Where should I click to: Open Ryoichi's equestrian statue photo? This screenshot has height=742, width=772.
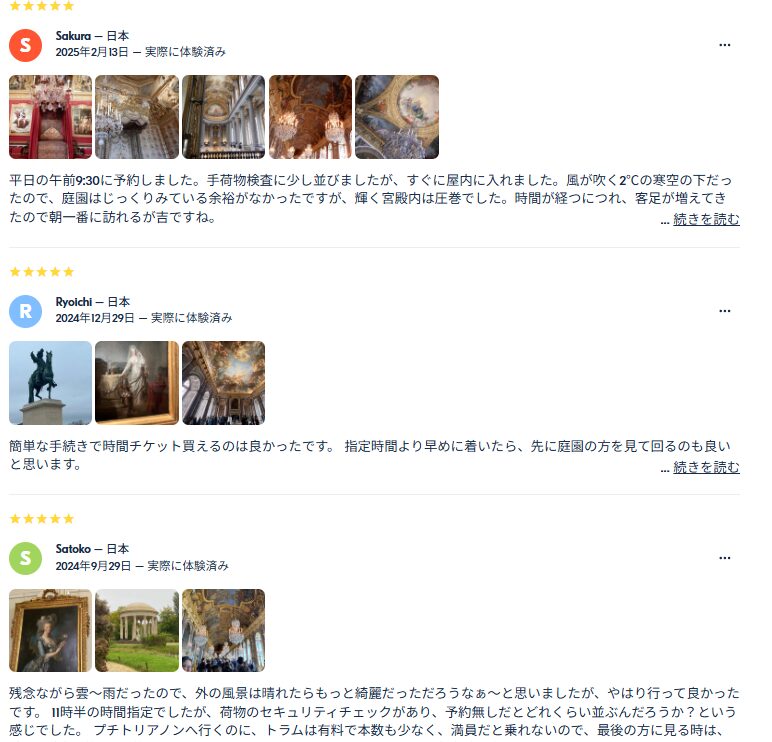point(50,383)
